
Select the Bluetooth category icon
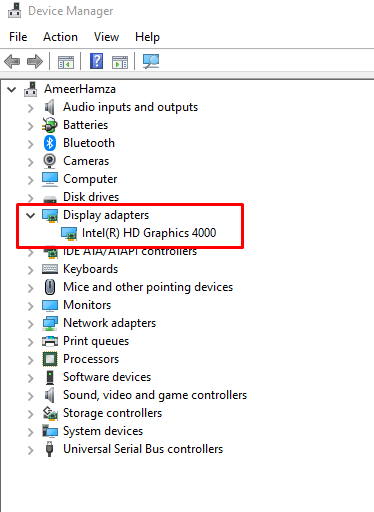[x=50, y=143]
